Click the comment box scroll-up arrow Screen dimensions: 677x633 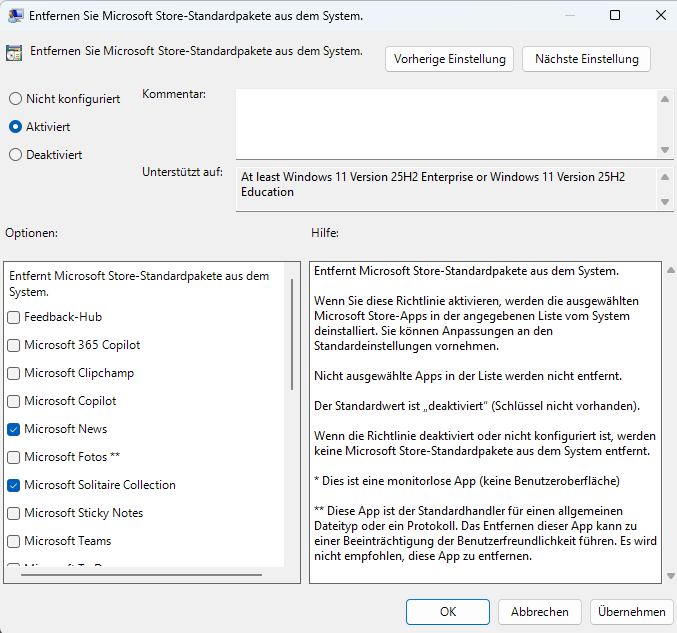665,98
